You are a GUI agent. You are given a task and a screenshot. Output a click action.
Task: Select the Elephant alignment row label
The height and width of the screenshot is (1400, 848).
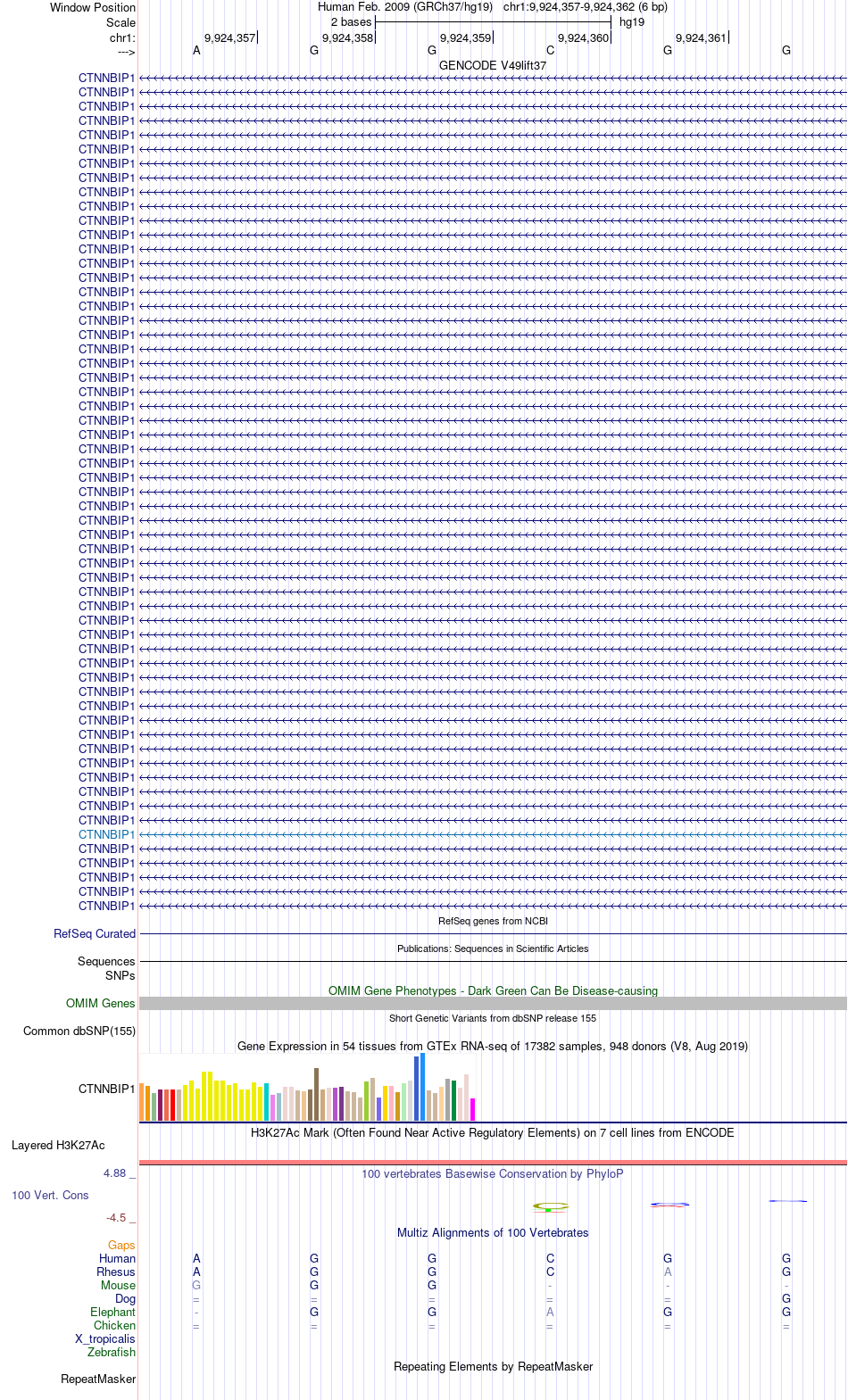pyautogui.click(x=113, y=1312)
